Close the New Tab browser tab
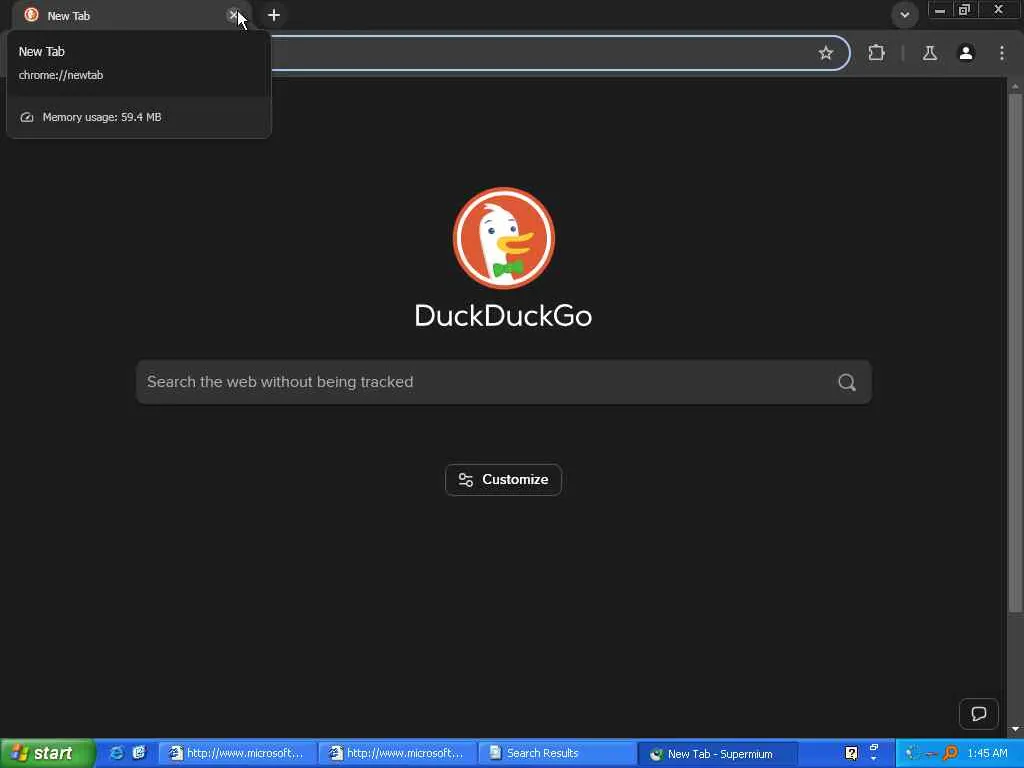The image size is (1024, 768). click(x=233, y=14)
